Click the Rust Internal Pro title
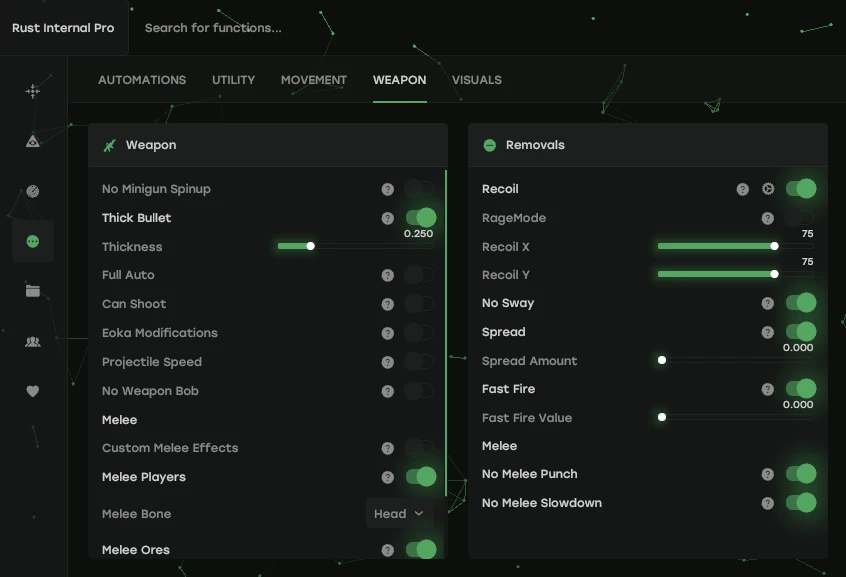The image size is (846, 577). coord(63,28)
